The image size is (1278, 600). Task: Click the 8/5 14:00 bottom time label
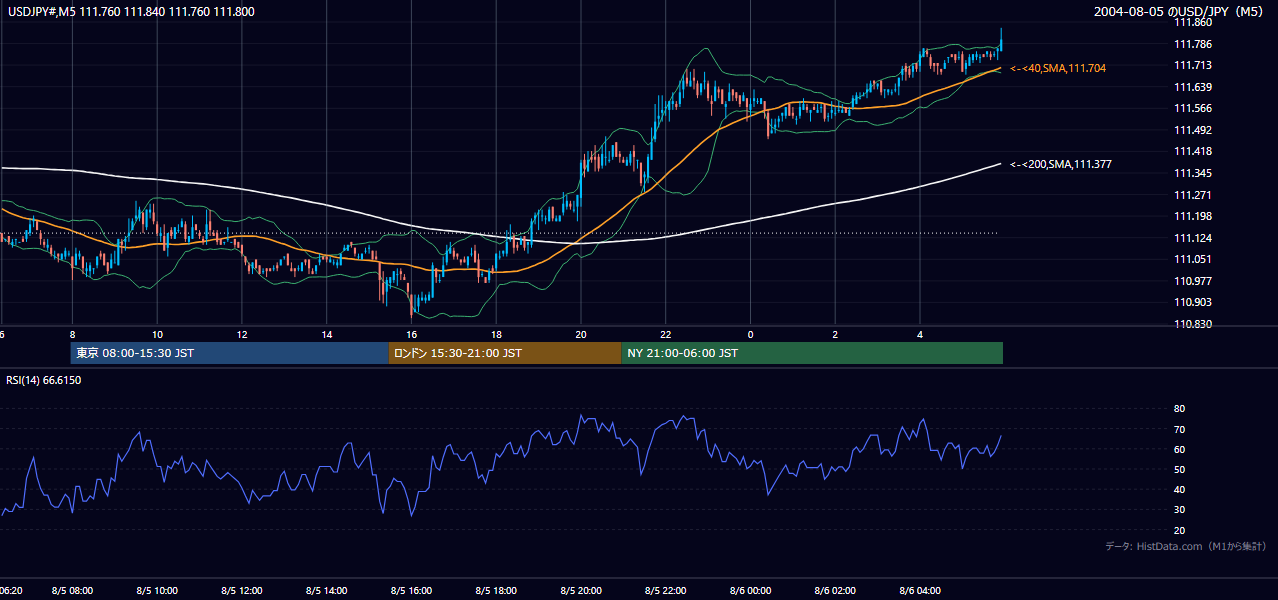327,591
